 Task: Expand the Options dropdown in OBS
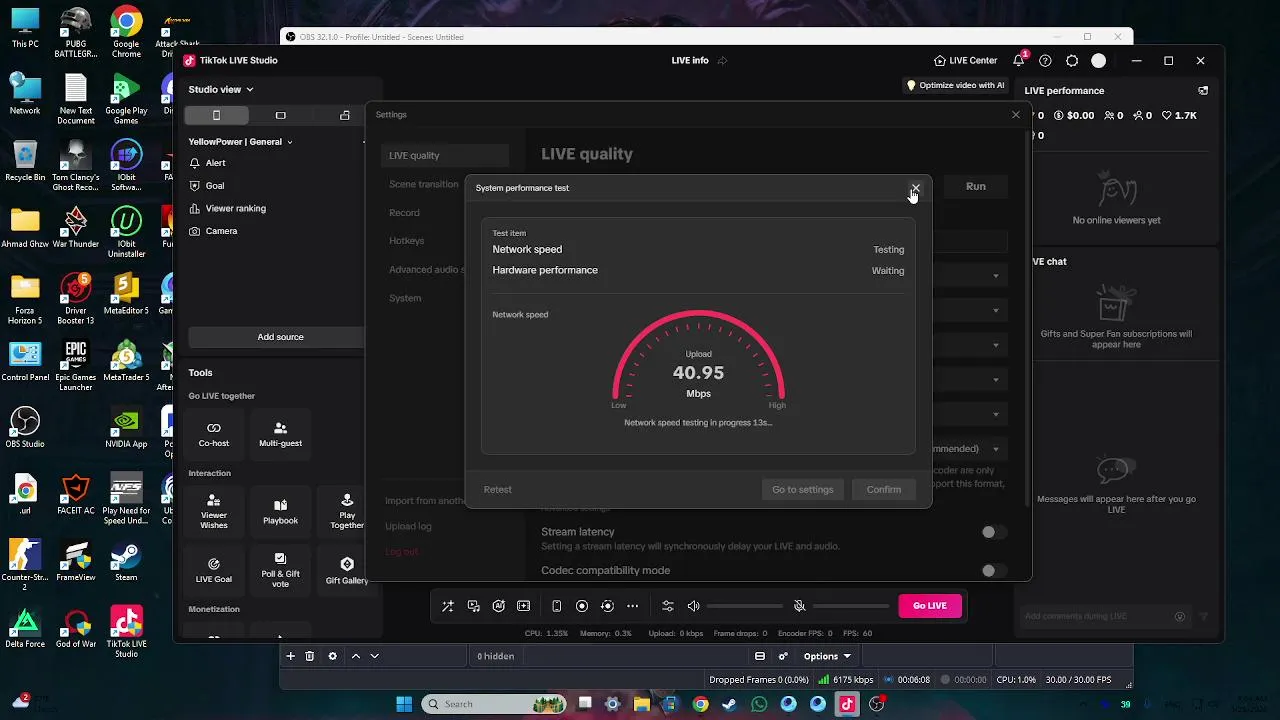pyautogui.click(x=827, y=656)
